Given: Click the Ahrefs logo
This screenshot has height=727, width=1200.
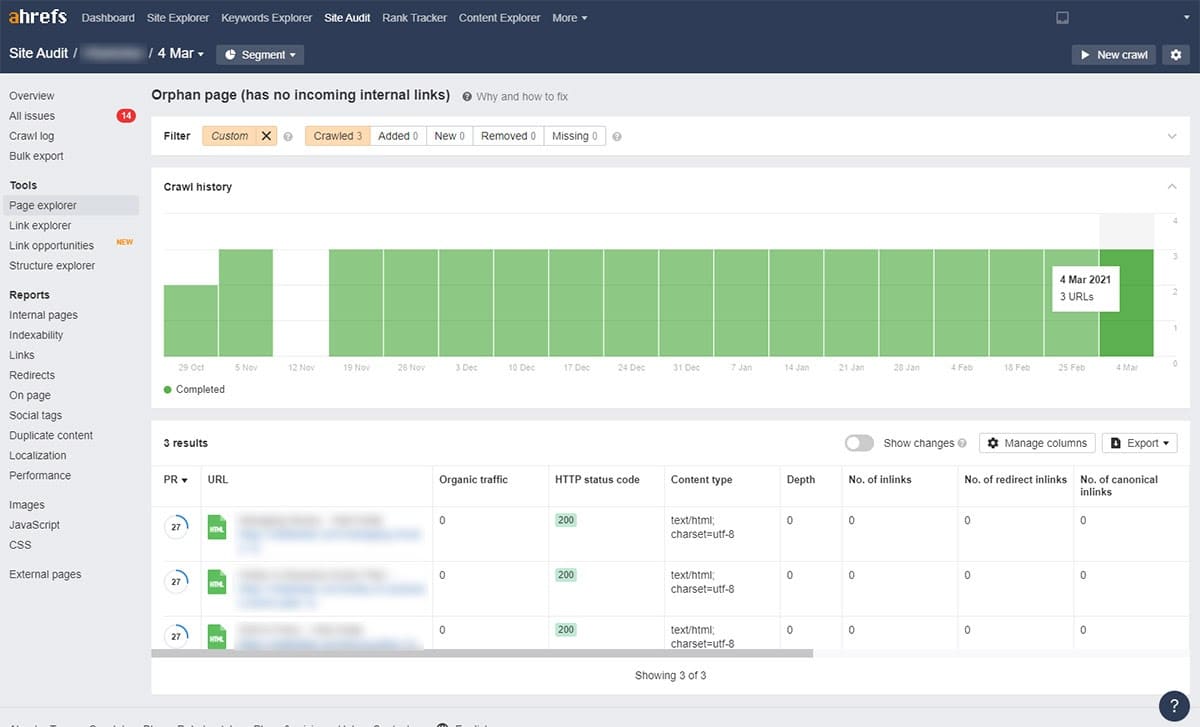Looking at the screenshot, I should (x=39, y=17).
